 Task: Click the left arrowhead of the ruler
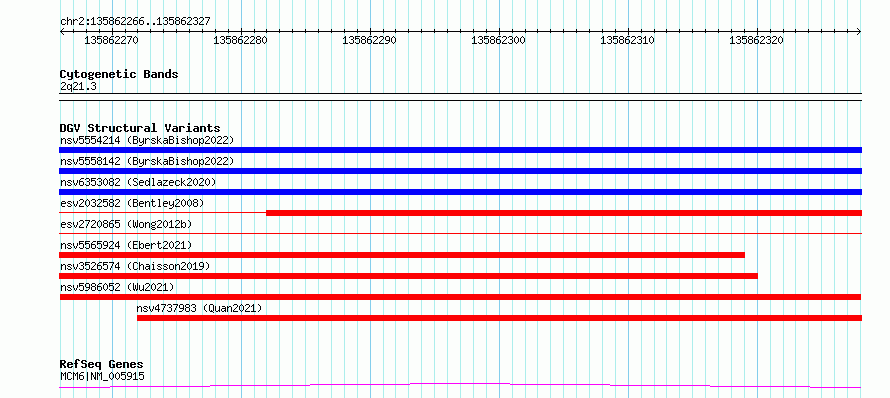click(62, 32)
